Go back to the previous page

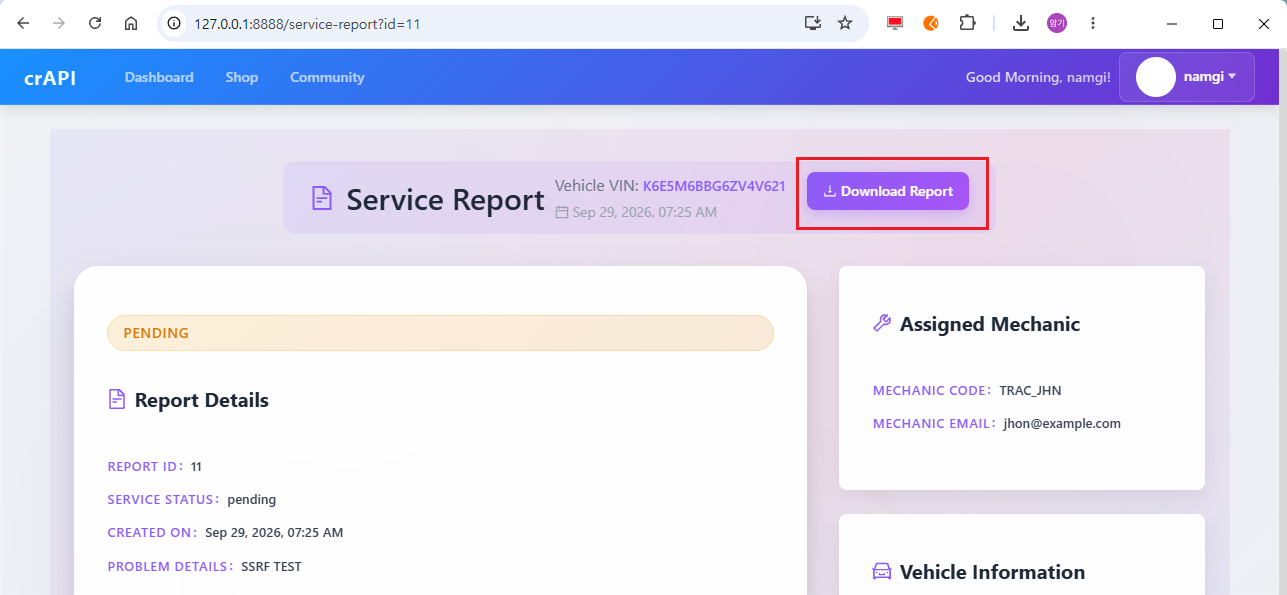point(23,23)
